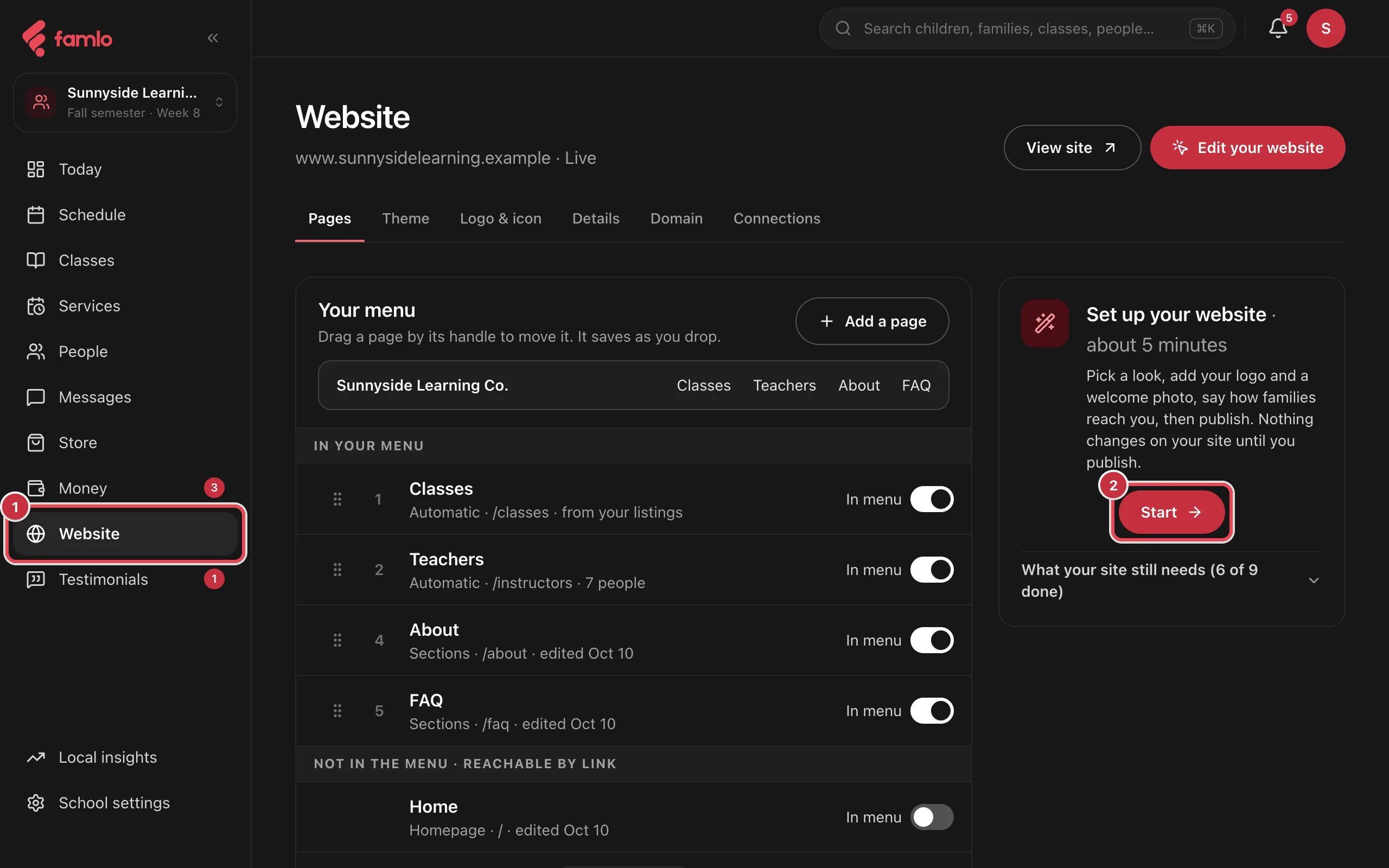Switch to the Theme tab
This screenshot has width=1389, height=868.
click(405, 219)
